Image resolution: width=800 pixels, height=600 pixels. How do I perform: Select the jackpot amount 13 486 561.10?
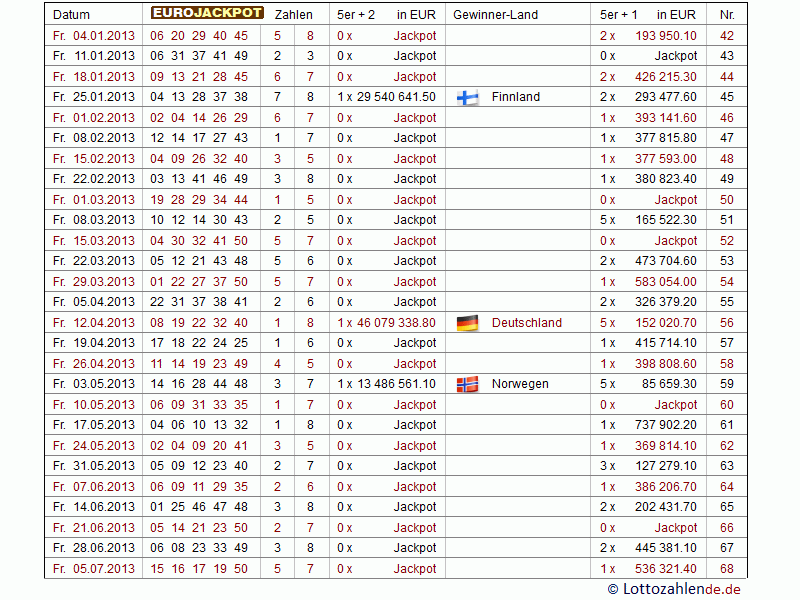(x=396, y=384)
